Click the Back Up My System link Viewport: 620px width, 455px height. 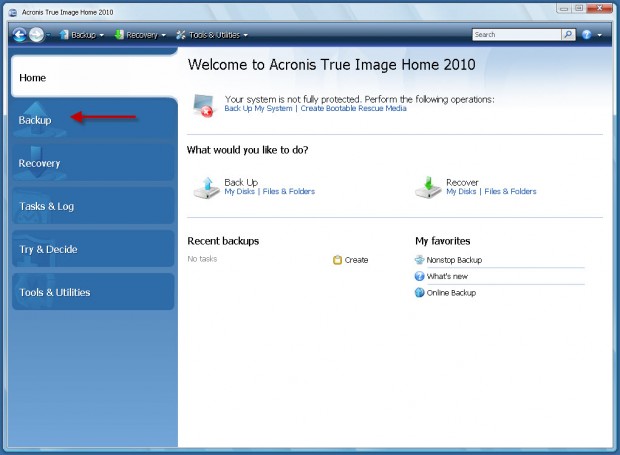click(259, 108)
